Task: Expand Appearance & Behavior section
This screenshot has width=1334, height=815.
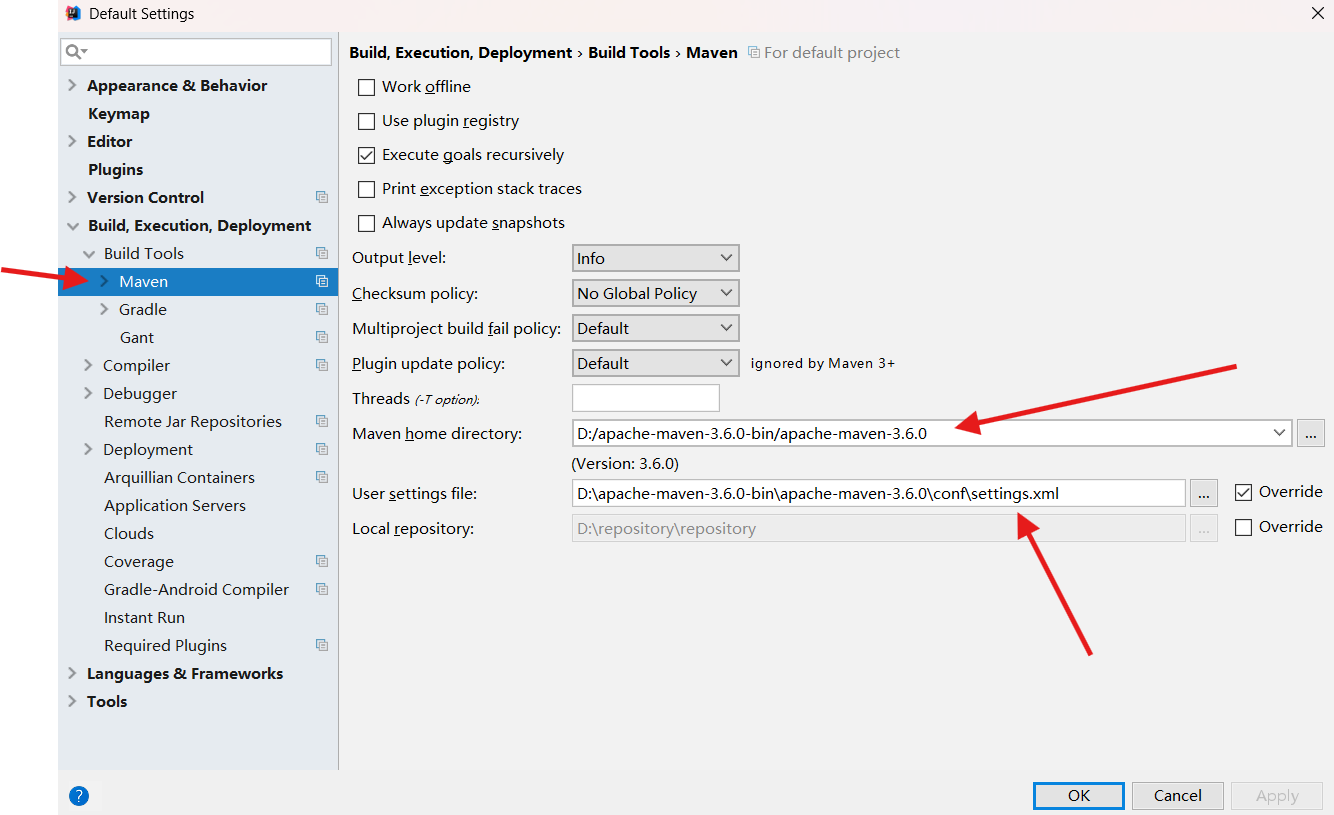Action: 72,86
